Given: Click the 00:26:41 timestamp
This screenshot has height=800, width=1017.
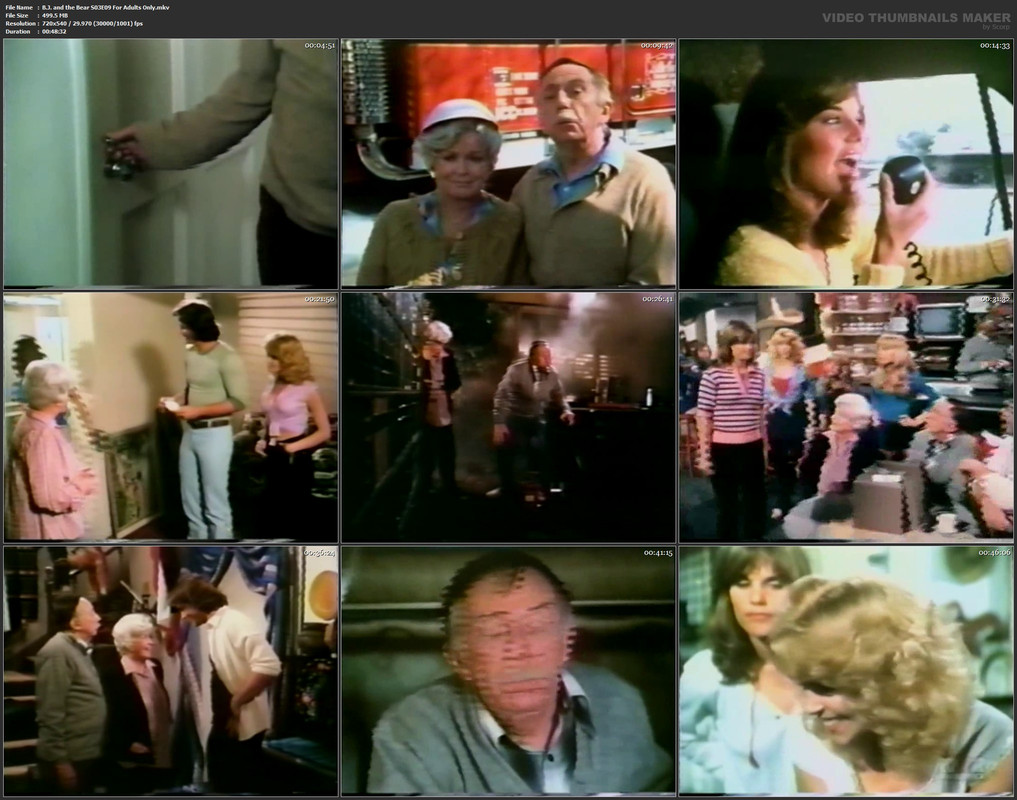Looking at the screenshot, I should [x=657, y=299].
